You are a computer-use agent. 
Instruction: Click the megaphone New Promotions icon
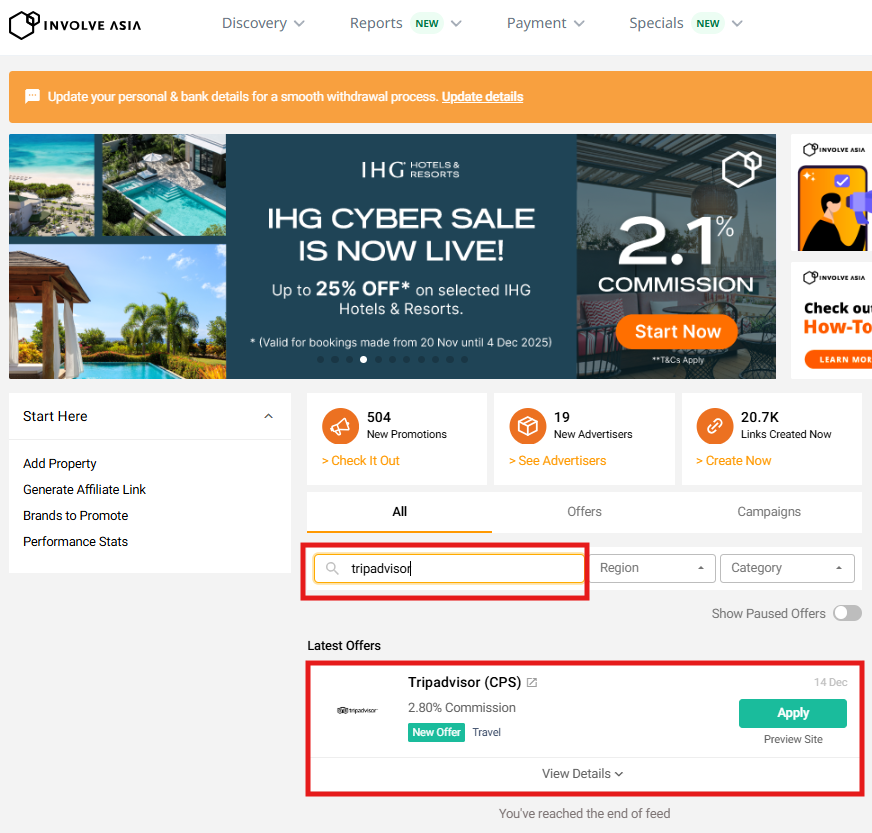tap(340, 427)
